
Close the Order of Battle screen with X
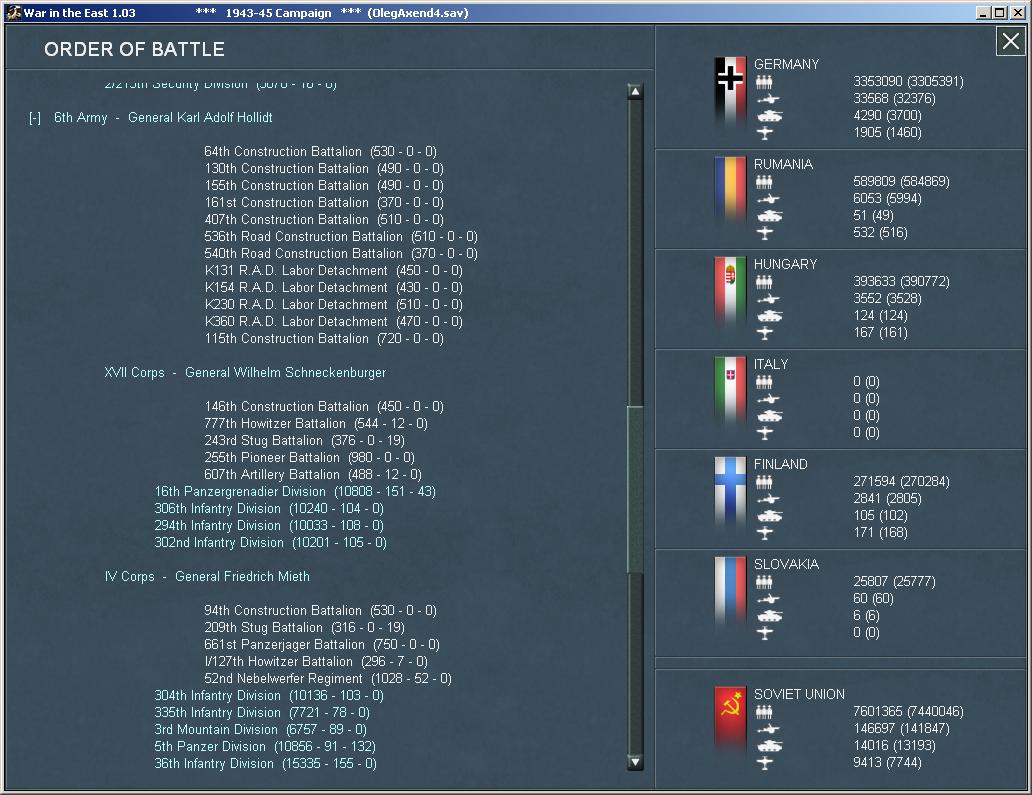click(x=1010, y=42)
